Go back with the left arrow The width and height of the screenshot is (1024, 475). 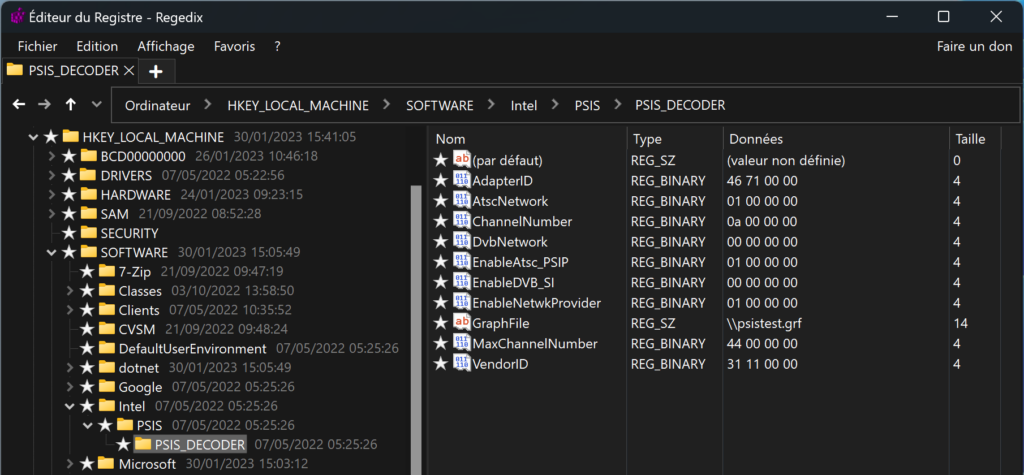tap(19, 105)
